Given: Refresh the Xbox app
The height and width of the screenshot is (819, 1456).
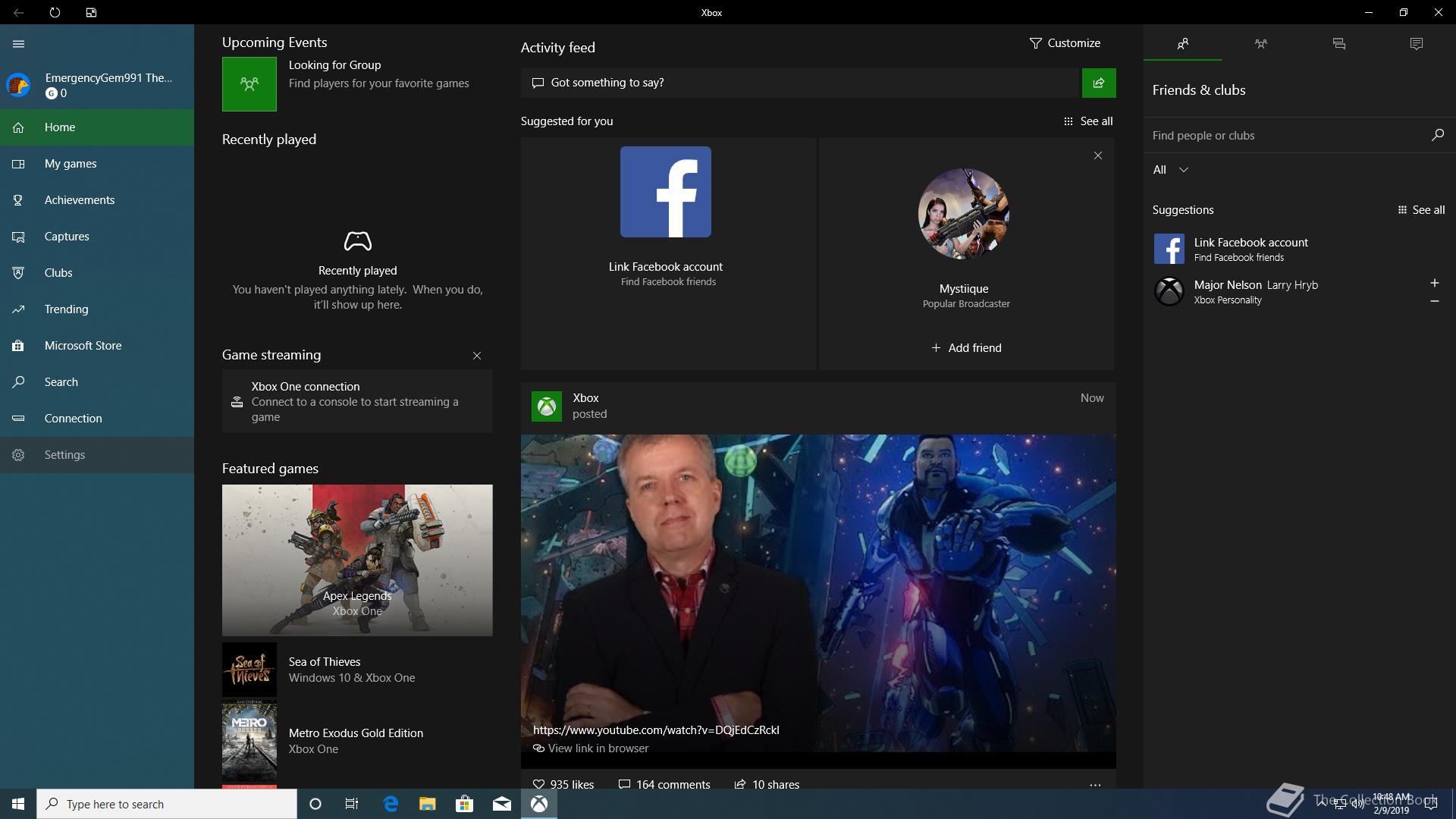Looking at the screenshot, I should (x=55, y=13).
